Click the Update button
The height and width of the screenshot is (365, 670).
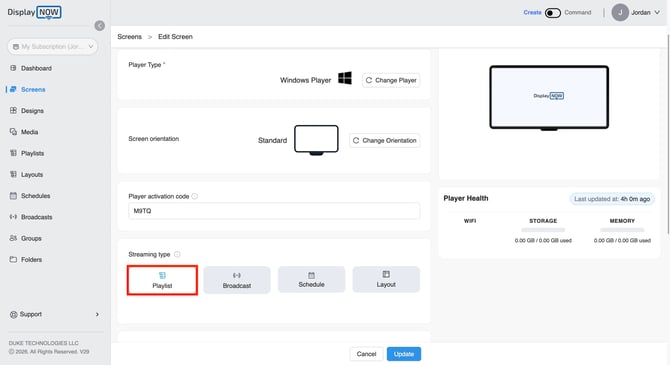(404, 354)
